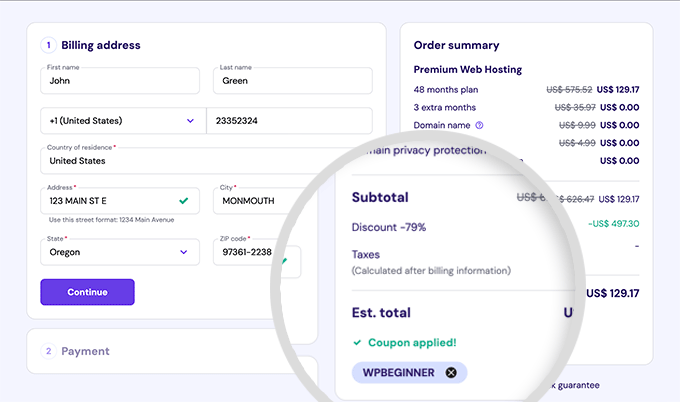Click the -US$ 497.30 discount amount
This screenshot has height=402, width=680.
(x=613, y=224)
